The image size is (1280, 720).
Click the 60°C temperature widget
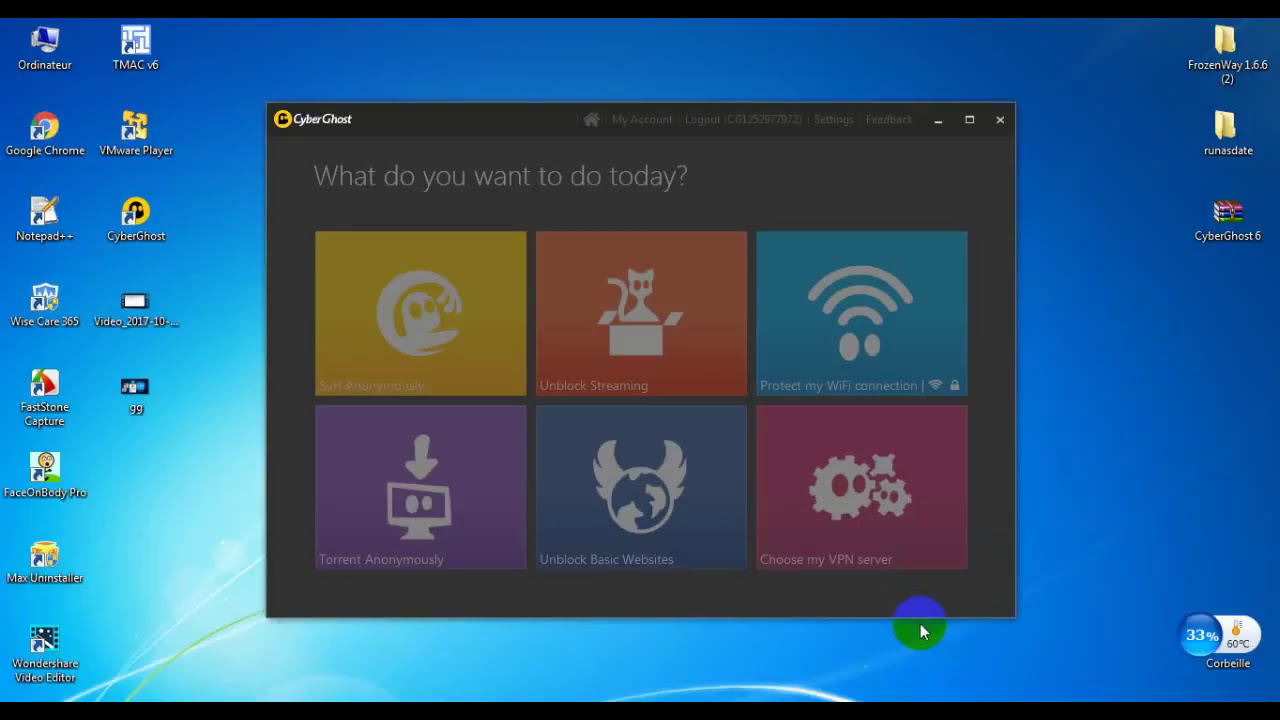[x=1240, y=634]
